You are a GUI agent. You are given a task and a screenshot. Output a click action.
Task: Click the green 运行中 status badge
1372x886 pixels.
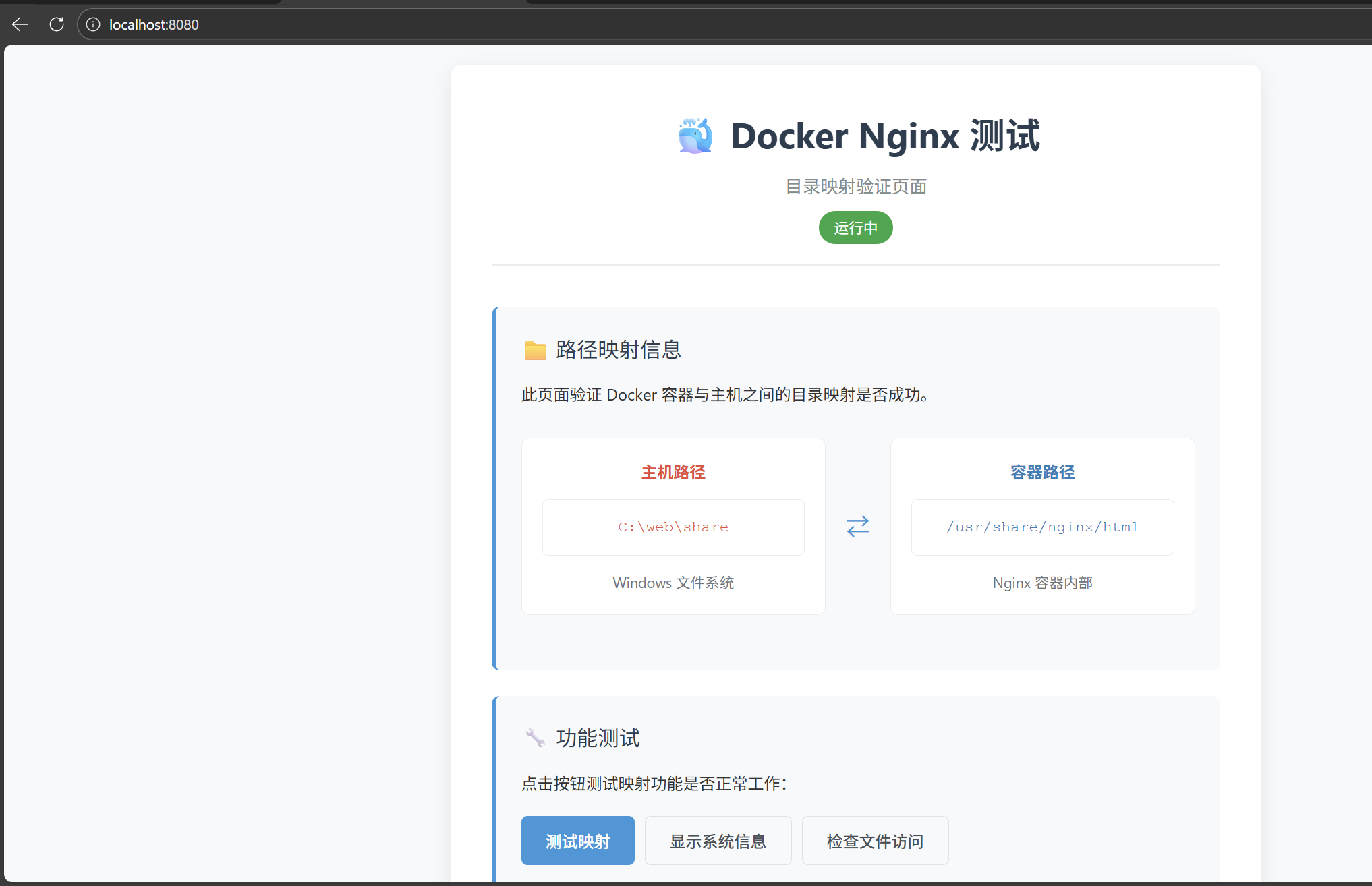855,228
